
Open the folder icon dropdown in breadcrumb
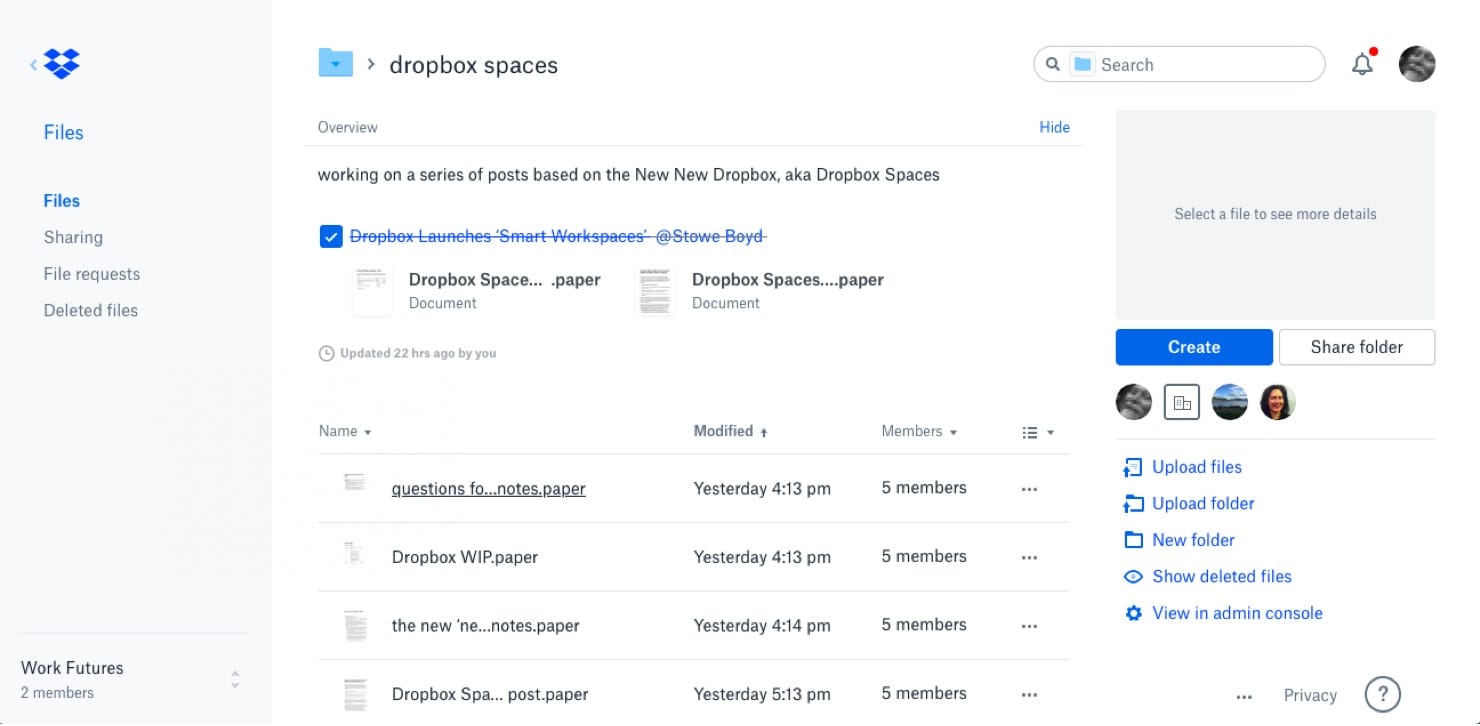(x=336, y=64)
